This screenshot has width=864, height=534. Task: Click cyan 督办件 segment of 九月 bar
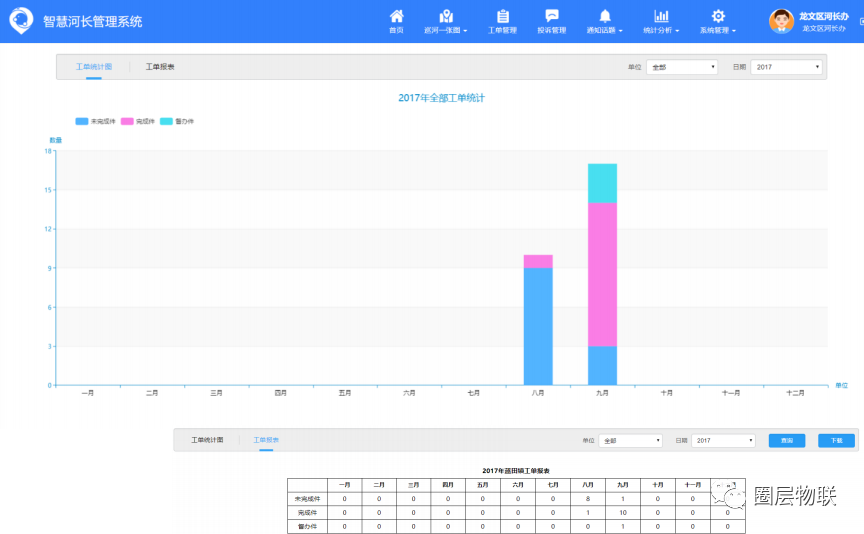(602, 183)
